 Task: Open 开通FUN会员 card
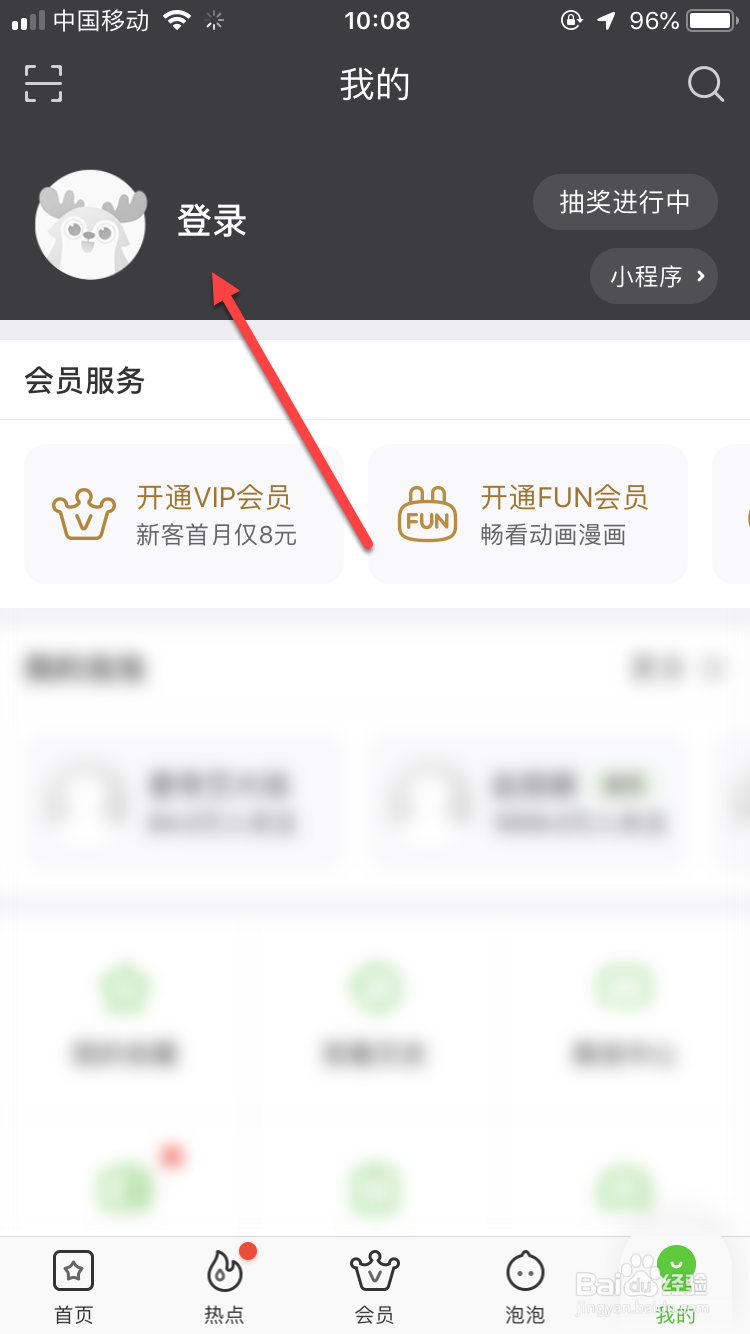[528, 514]
